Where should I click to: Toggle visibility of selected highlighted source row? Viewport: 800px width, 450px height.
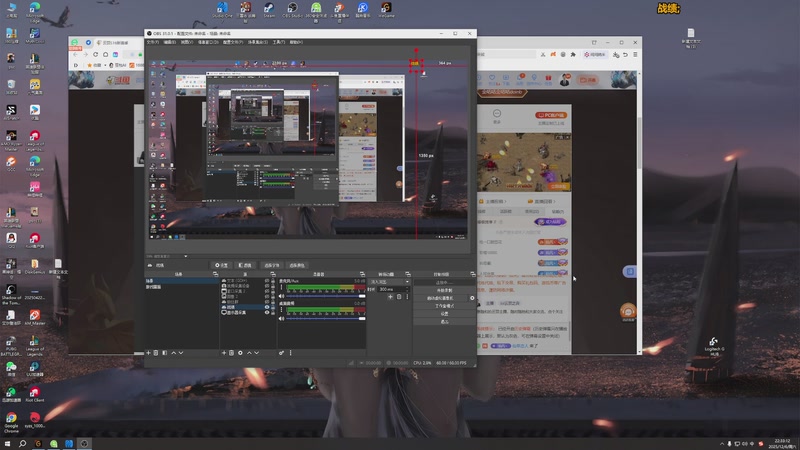click(x=267, y=307)
